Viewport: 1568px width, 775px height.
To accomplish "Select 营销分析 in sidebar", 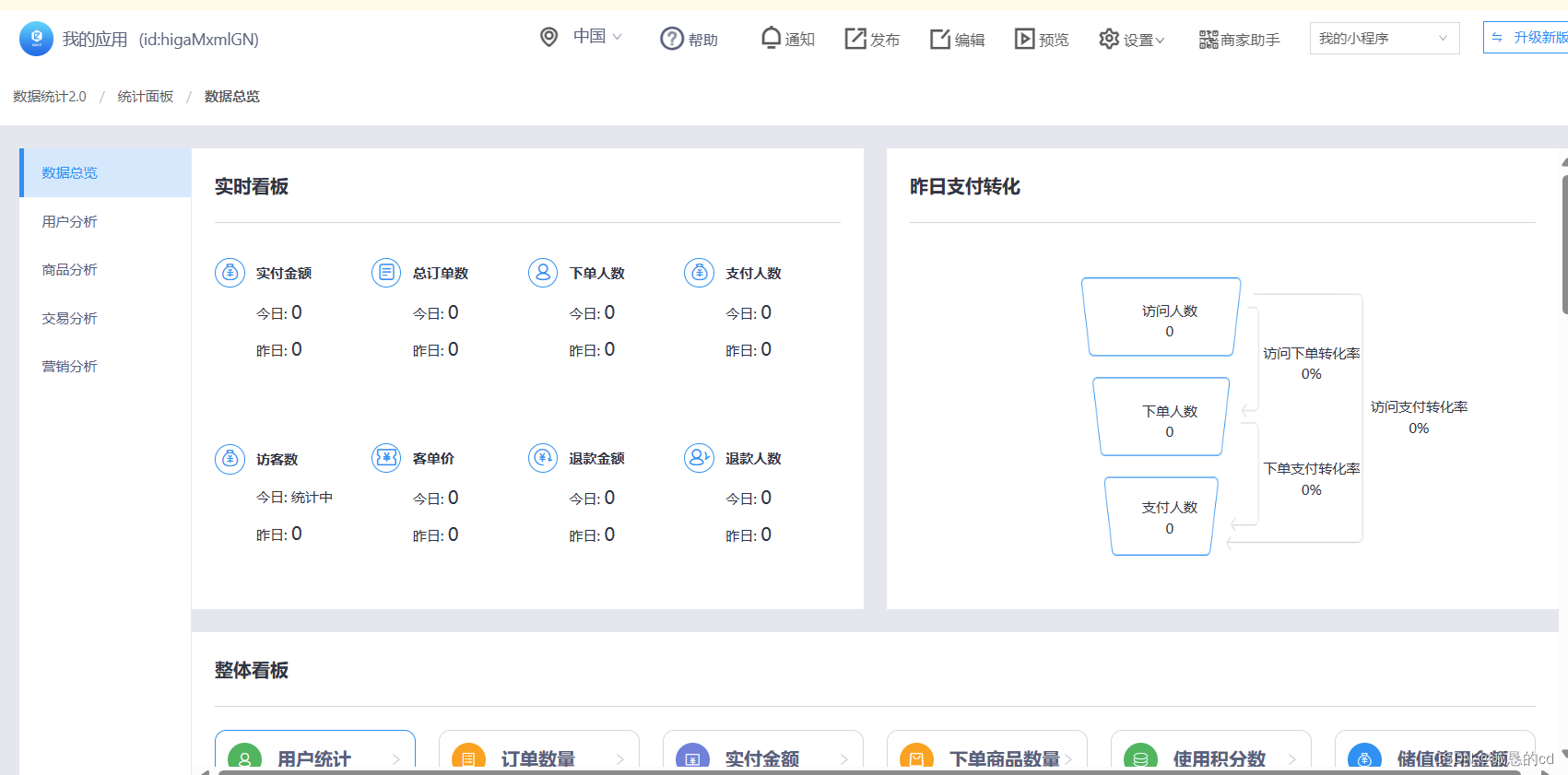I will (105, 366).
